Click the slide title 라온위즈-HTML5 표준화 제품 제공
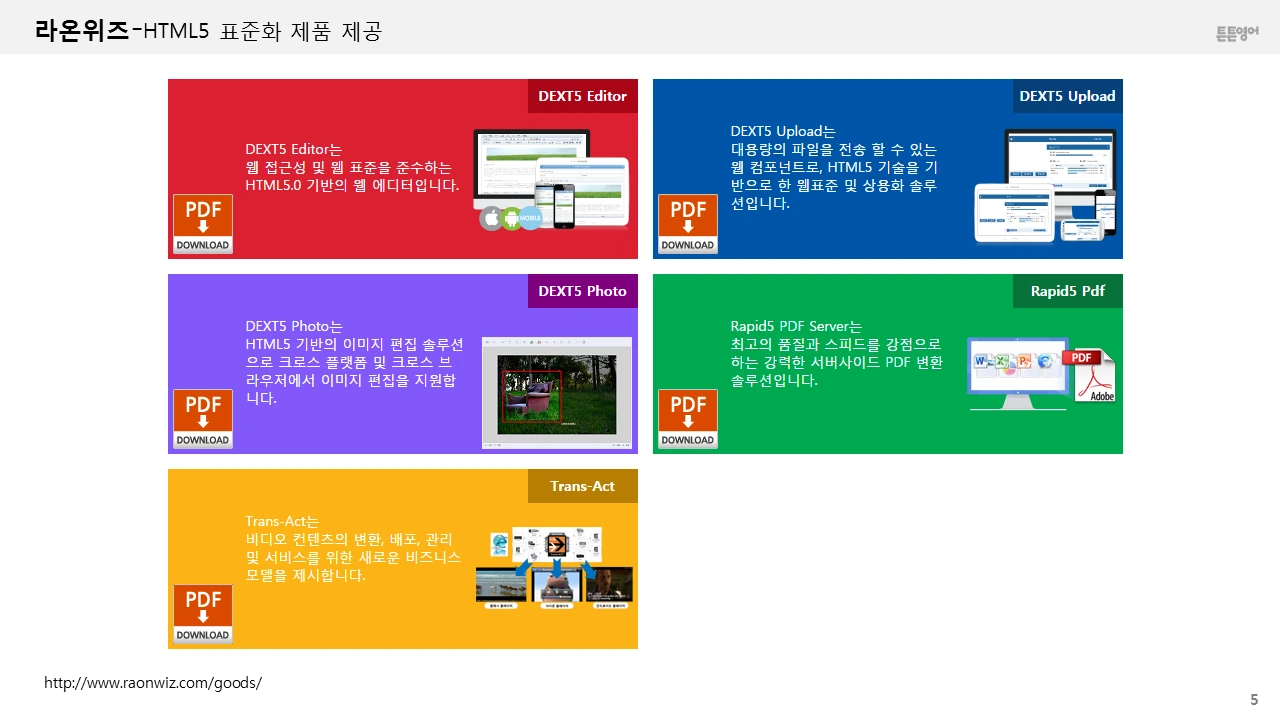The width and height of the screenshot is (1280, 720). (x=208, y=31)
